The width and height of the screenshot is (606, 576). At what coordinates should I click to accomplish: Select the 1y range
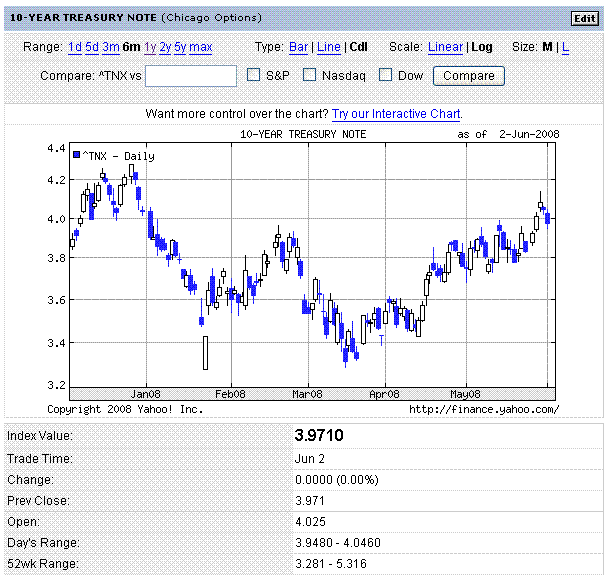click(150, 47)
